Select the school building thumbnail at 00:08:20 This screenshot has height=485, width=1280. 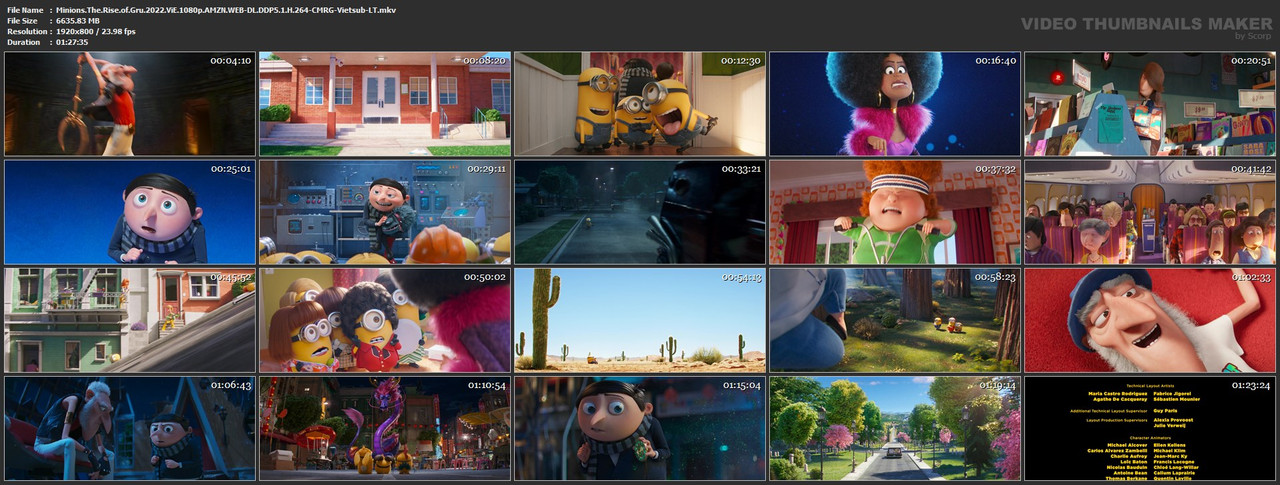[385, 104]
